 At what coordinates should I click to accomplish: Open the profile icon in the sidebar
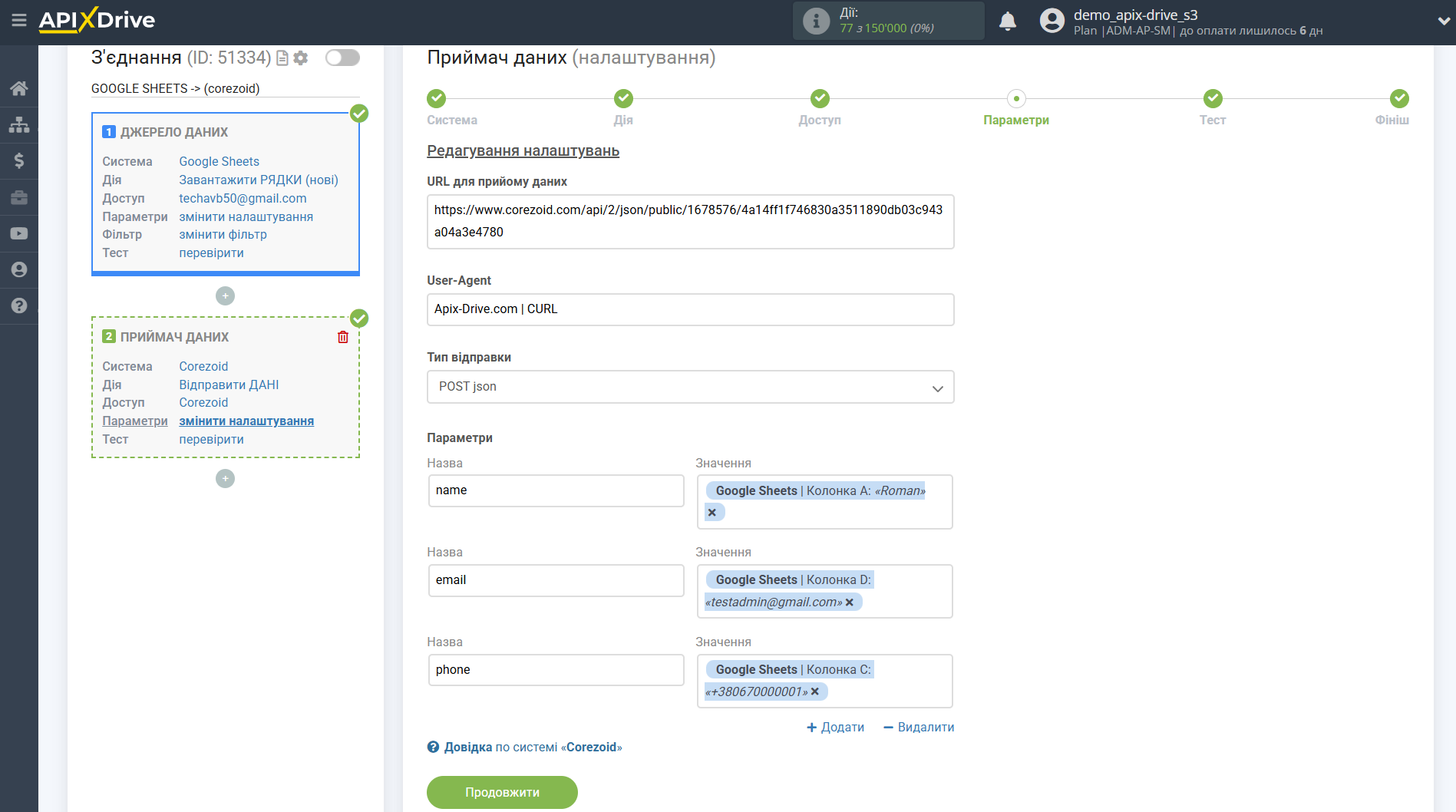tap(19, 269)
